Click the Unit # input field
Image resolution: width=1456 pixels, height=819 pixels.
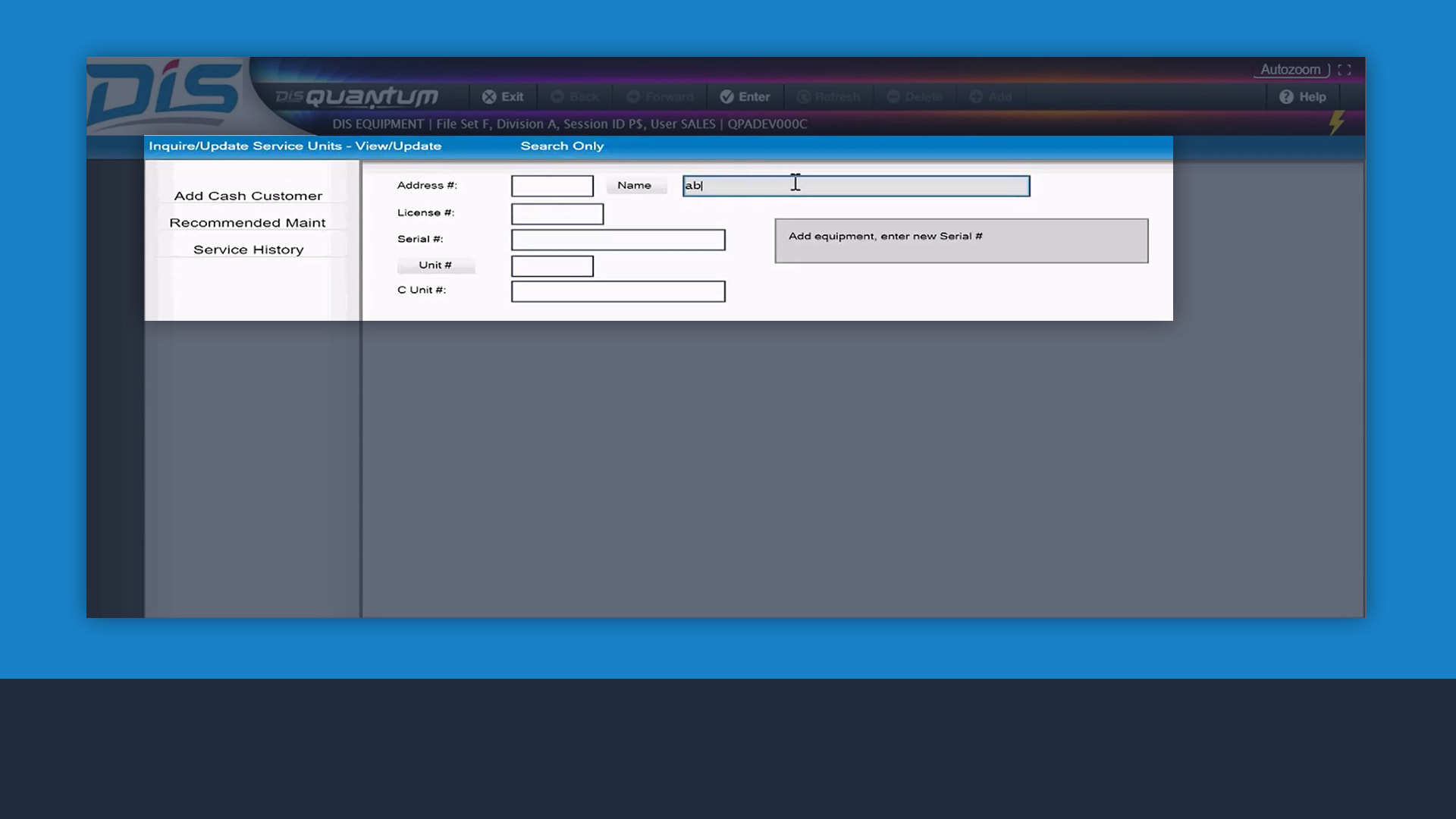coord(552,266)
